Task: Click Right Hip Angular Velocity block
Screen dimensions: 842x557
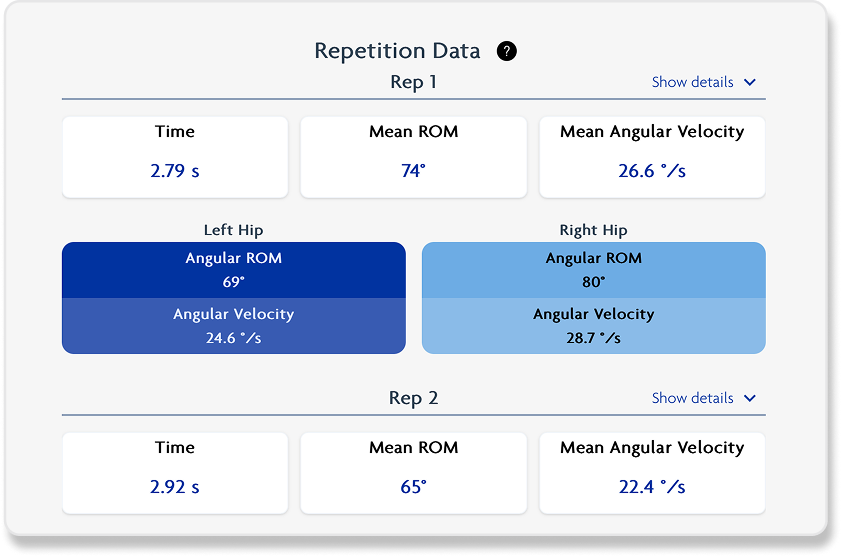Action: 594,326
